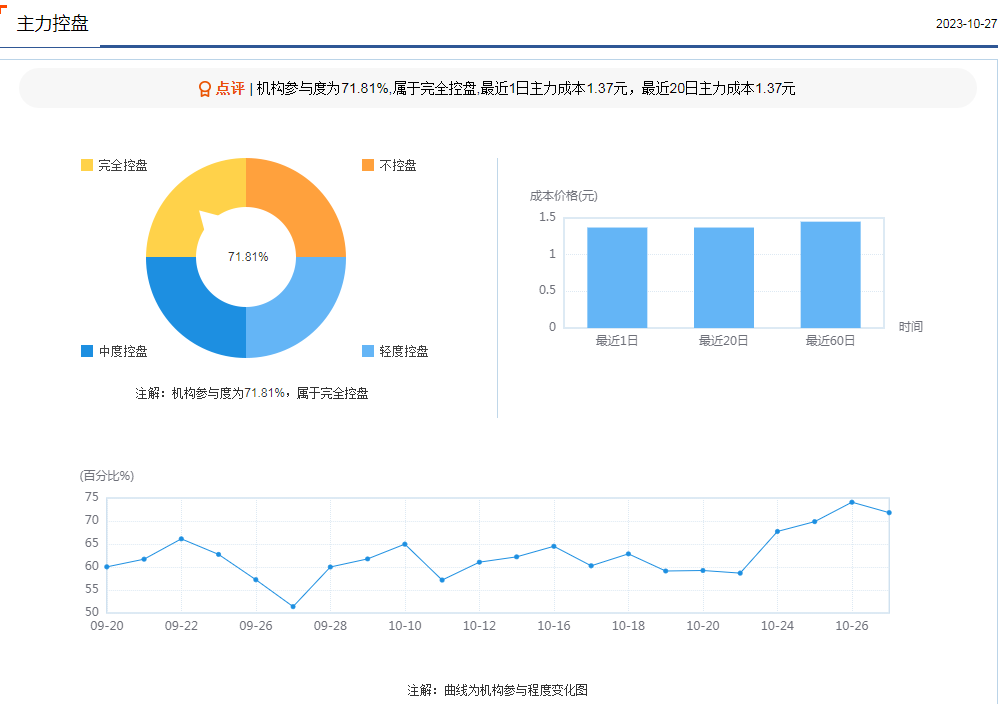
Task: Click the 2023-10-27 date text
Action: 966,24
